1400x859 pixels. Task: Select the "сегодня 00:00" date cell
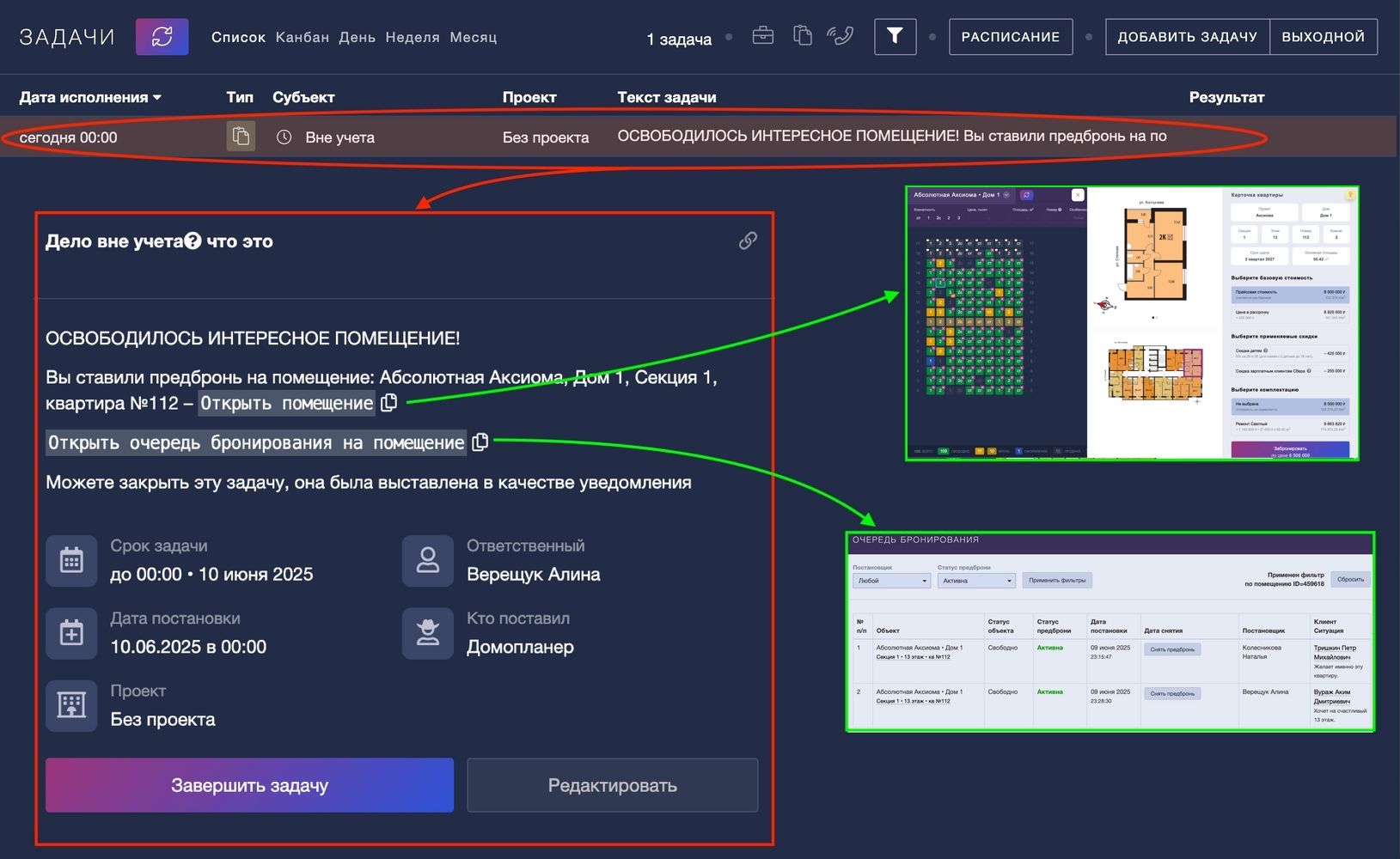[x=69, y=137]
